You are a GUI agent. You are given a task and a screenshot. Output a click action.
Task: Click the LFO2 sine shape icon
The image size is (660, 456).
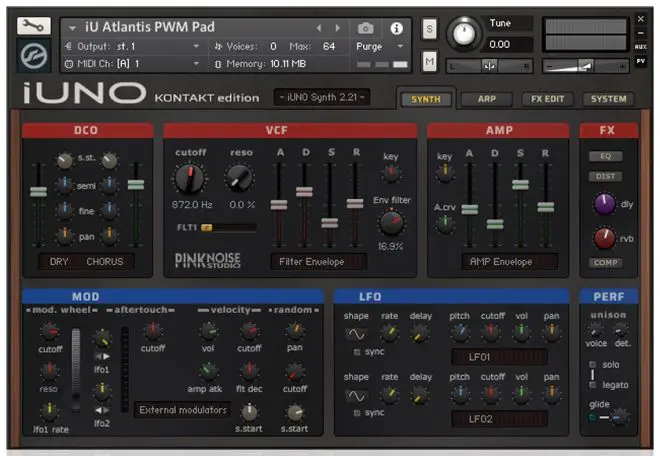click(x=356, y=396)
